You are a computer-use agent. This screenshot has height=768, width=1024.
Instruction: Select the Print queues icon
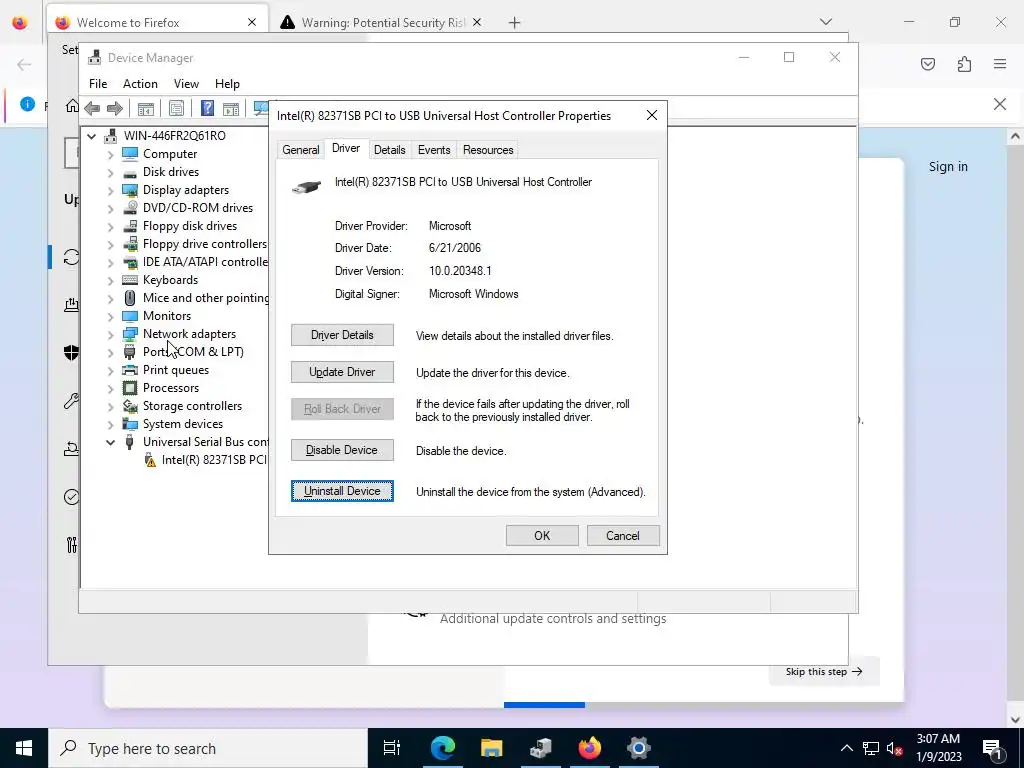pos(130,370)
